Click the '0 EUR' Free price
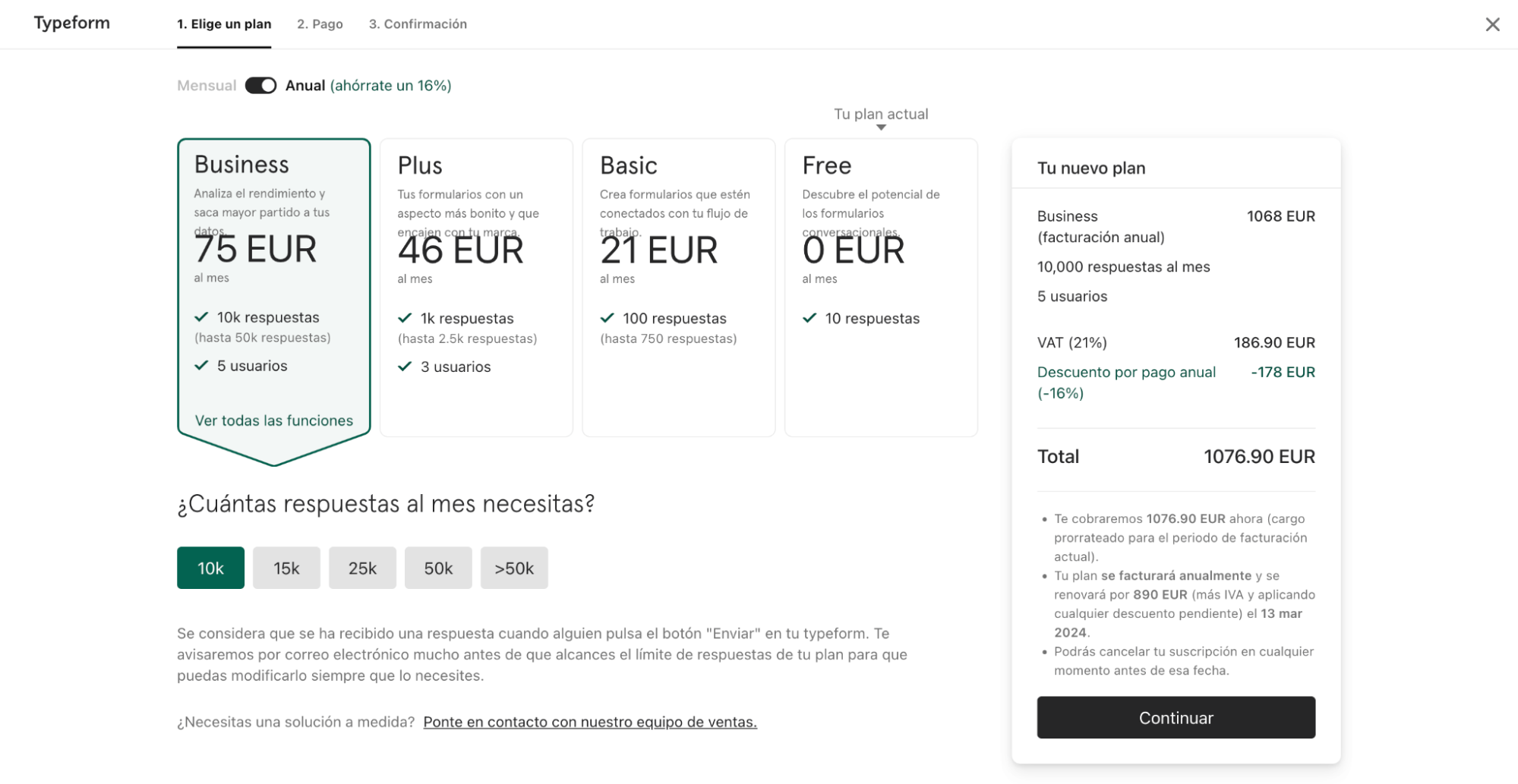Viewport: 1518px width, 784px height. 854,250
